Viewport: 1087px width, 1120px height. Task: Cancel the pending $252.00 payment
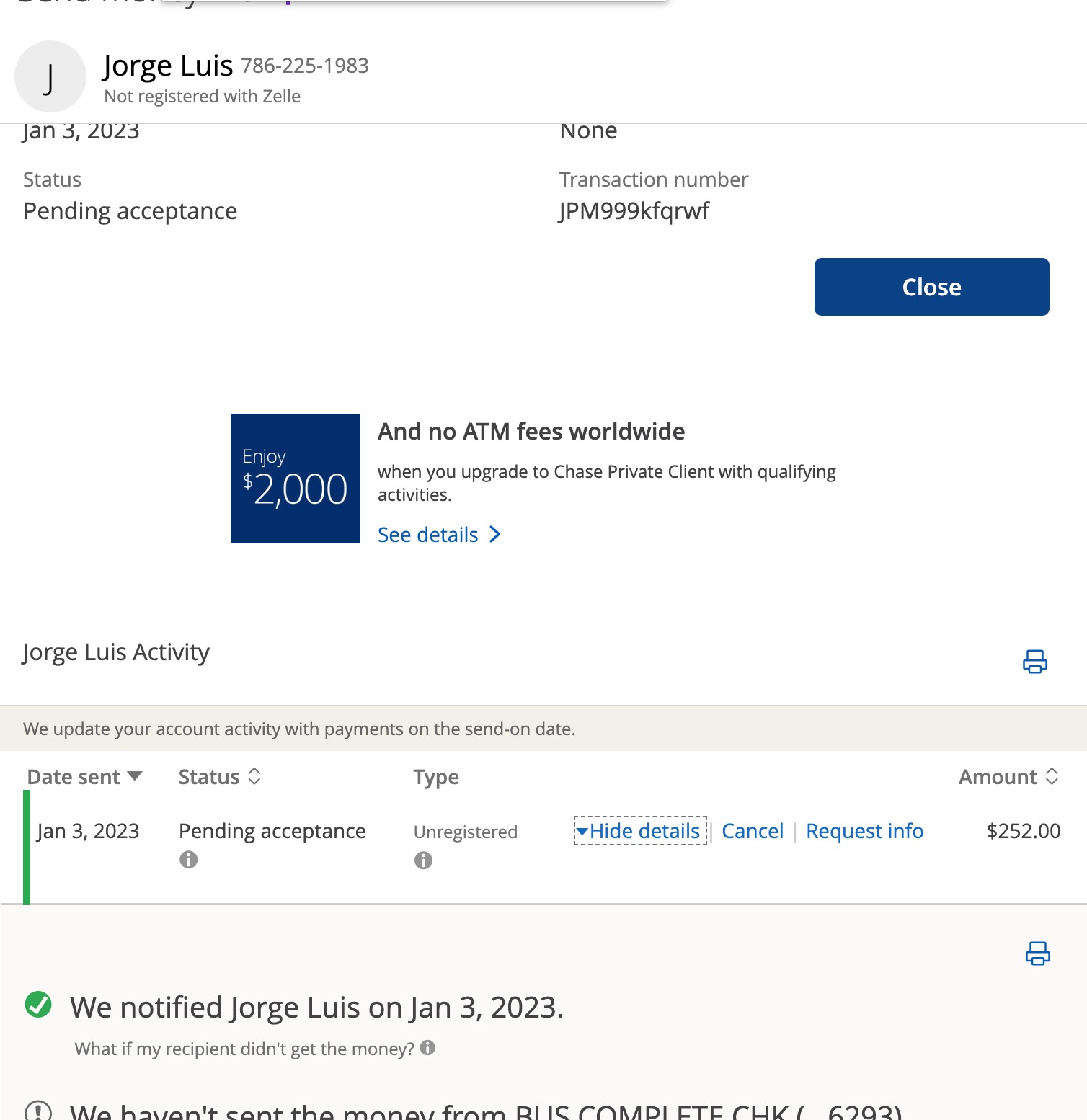tap(753, 831)
